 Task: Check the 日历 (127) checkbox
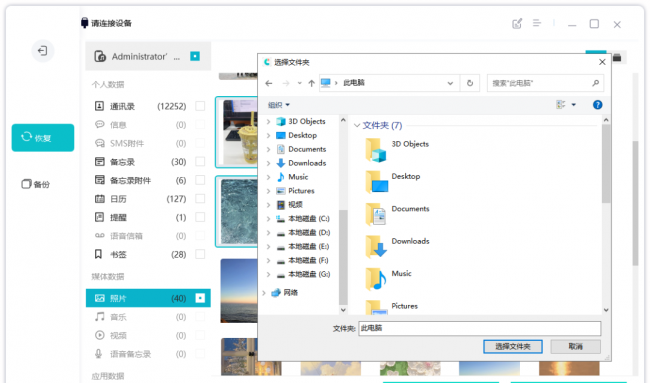click(200, 199)
